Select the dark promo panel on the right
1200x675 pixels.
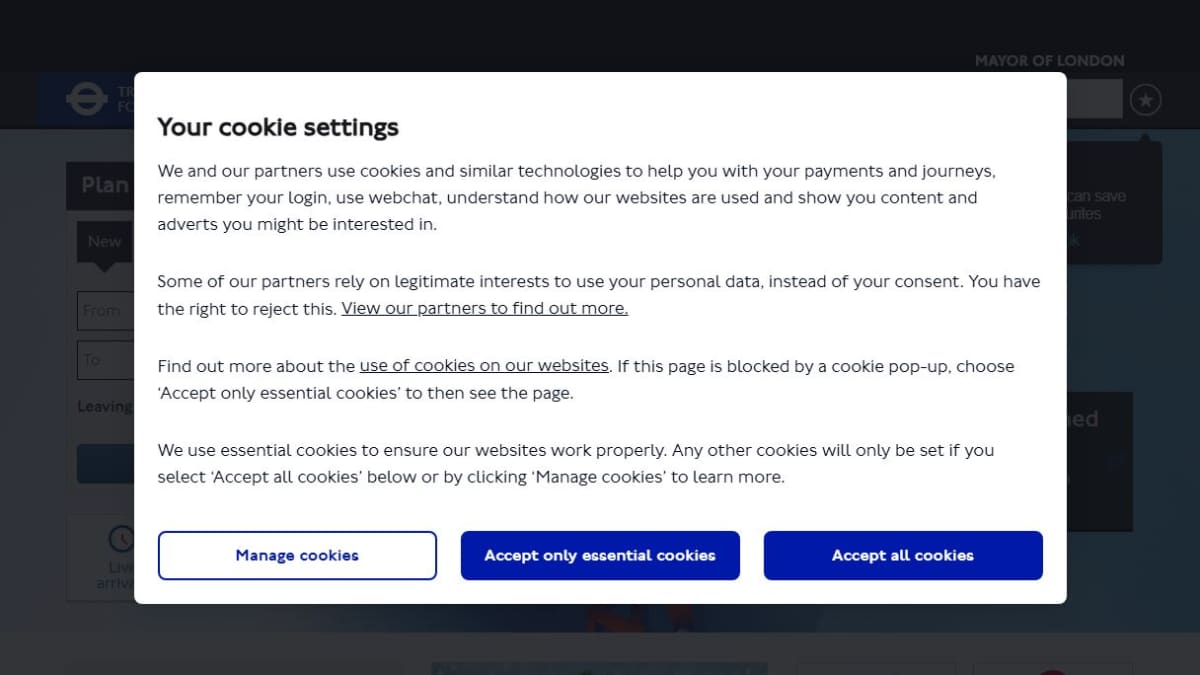[1099, 461]
